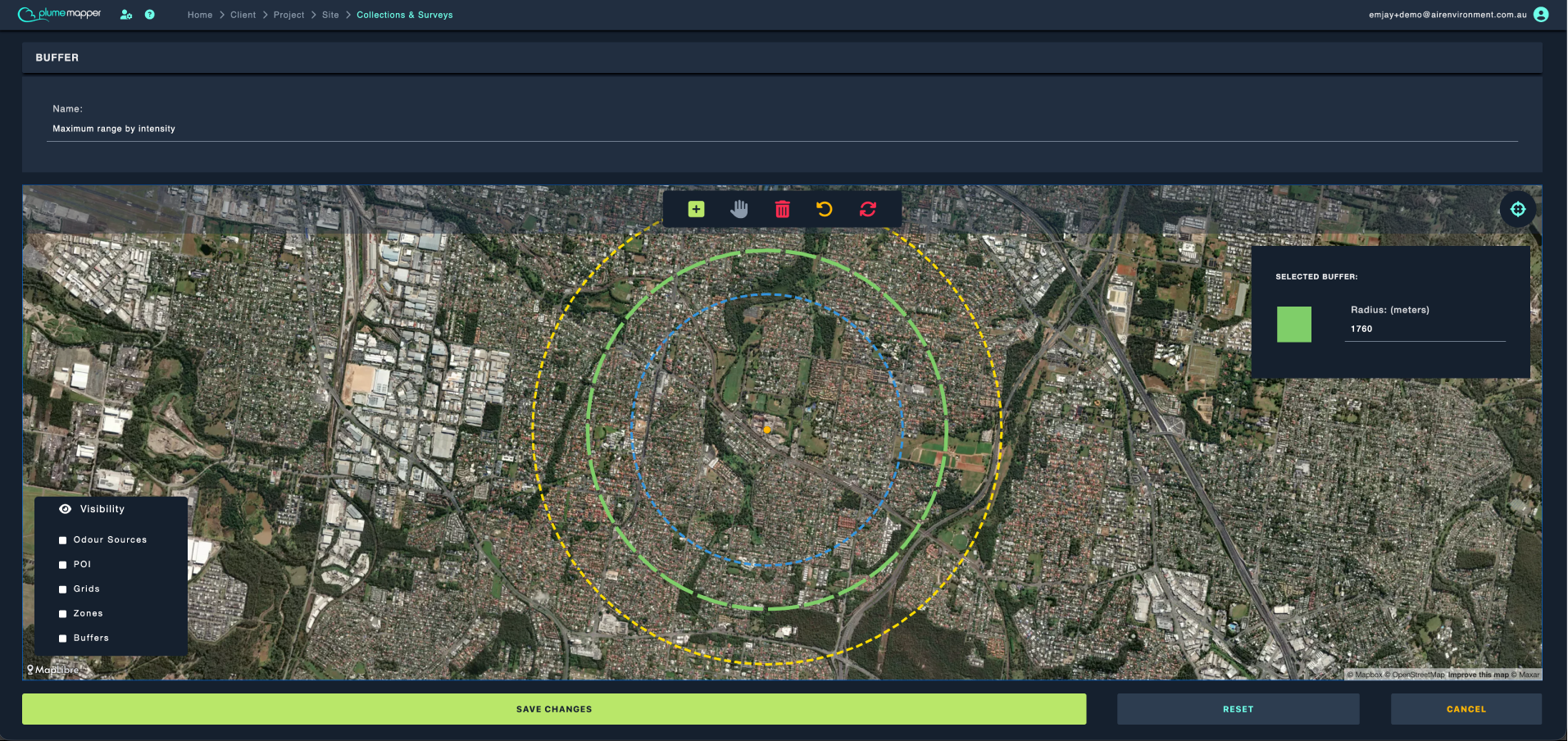1568x741 pixels.
Task: Toggle the Buffers checkbox
Action: click(x=62, y=639)
